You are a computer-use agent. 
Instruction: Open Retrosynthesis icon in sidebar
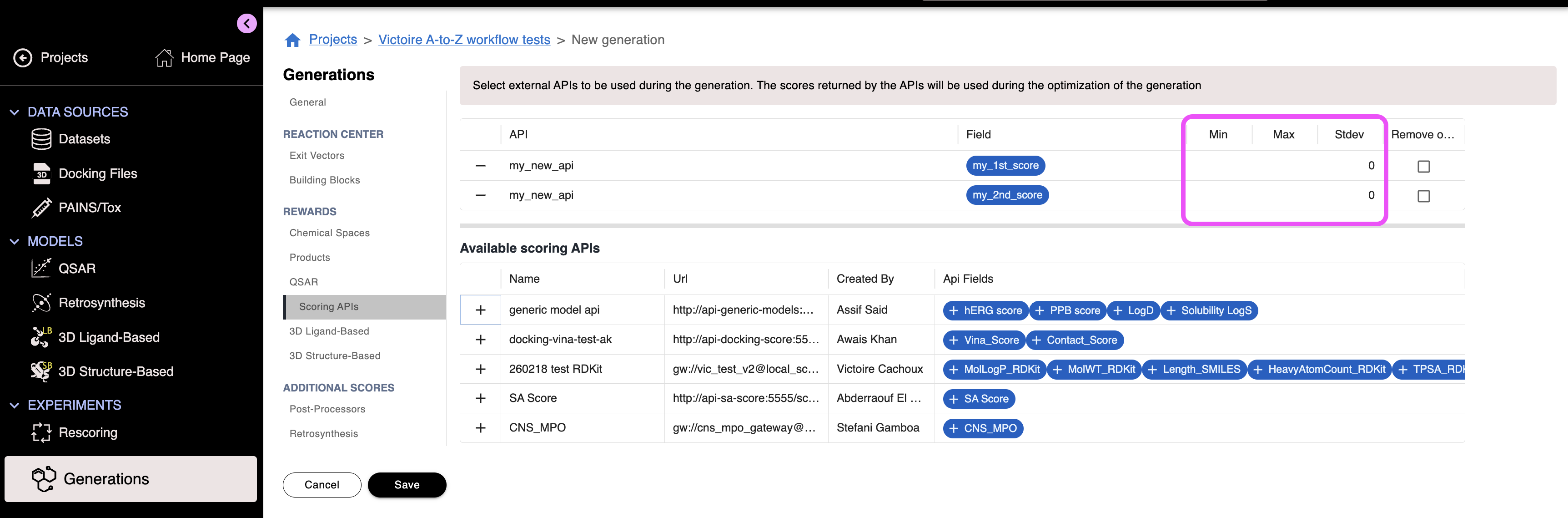pyautogui.click(x=41, y=303)
